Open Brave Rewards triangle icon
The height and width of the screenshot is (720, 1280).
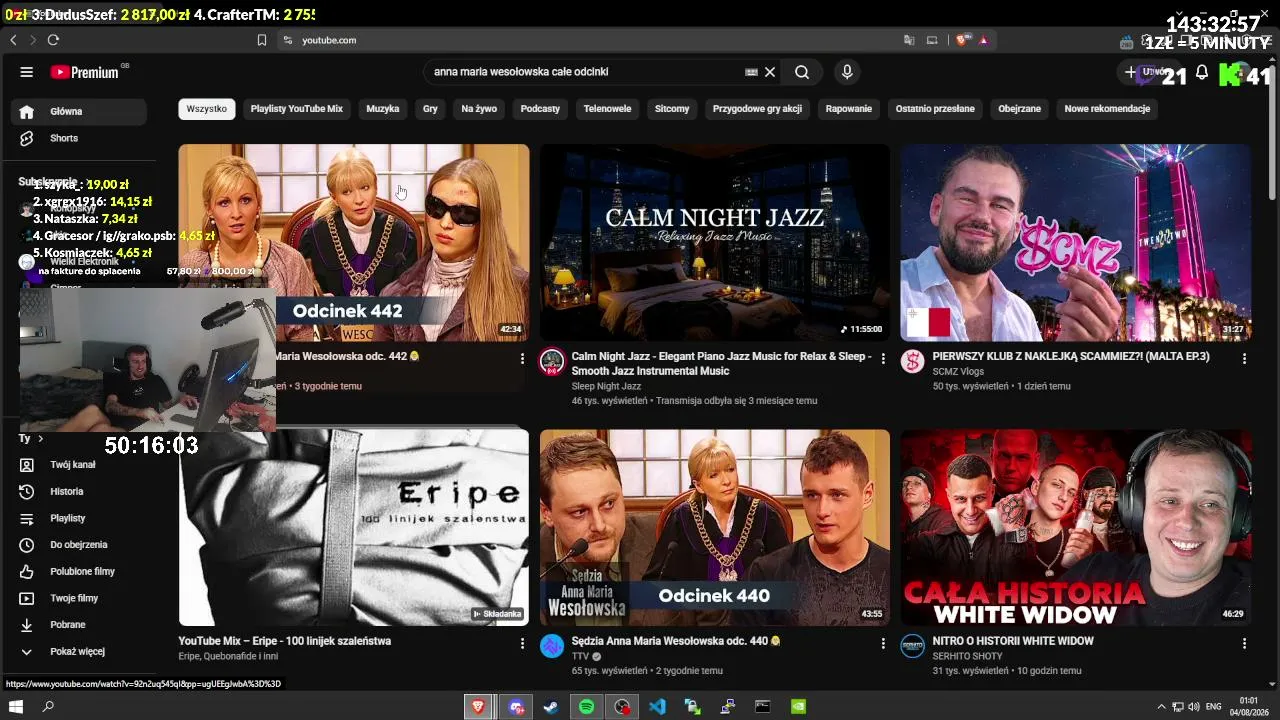coord(984,40)
